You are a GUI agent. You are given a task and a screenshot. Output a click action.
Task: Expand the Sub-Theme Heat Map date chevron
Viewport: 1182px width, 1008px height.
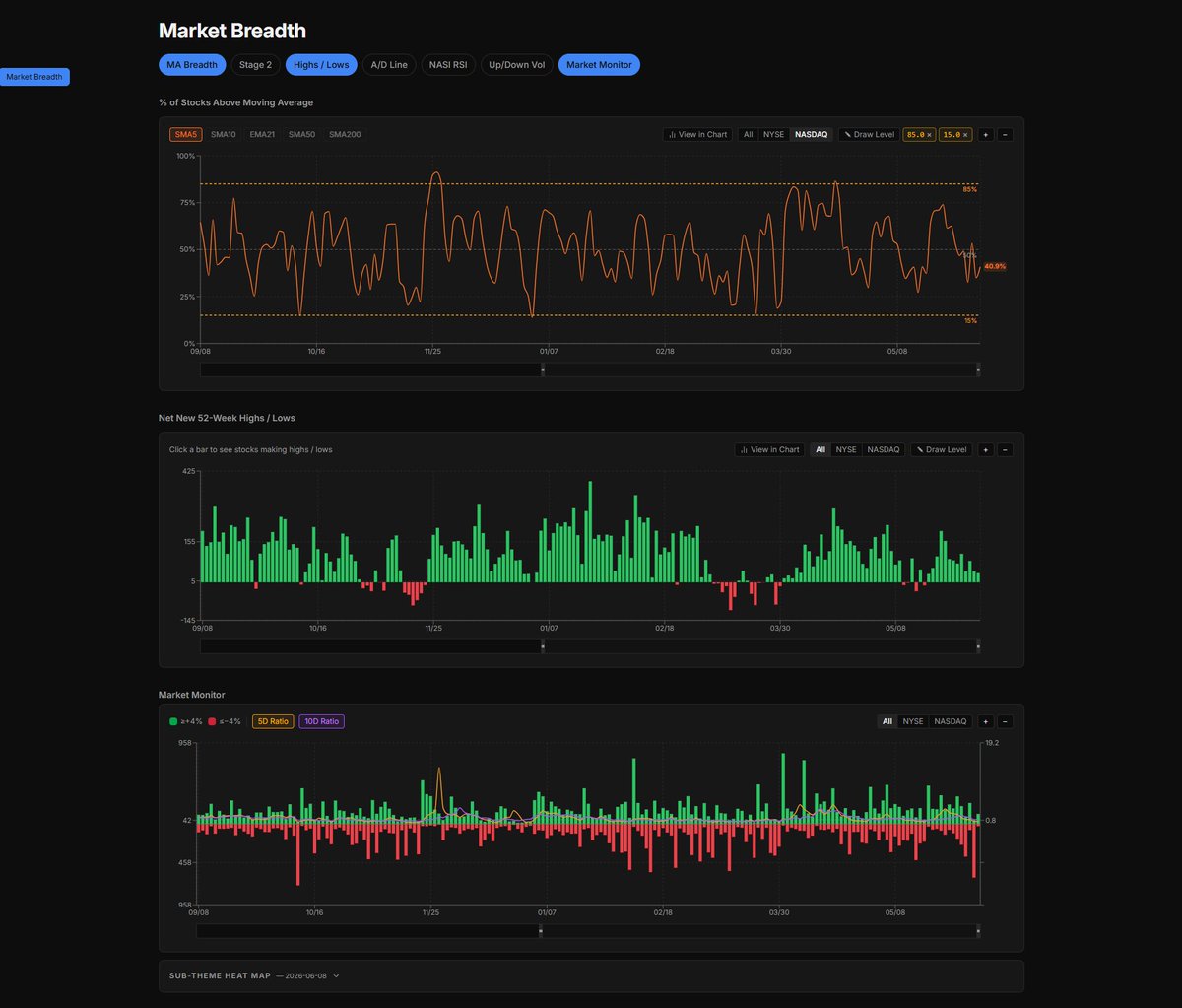(336, 976)
